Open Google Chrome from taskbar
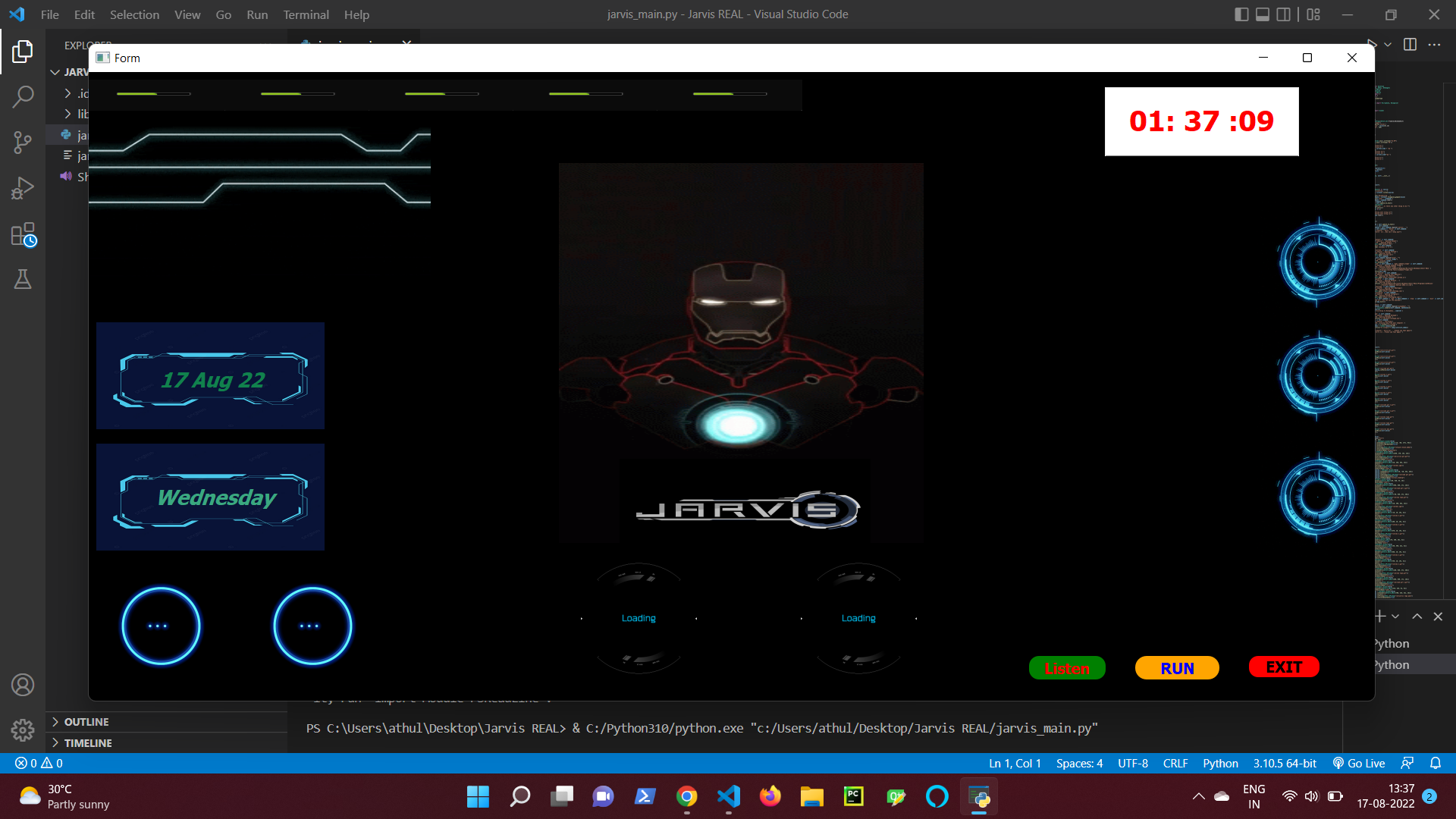The width and height of the screenshot is (1456, 819). tap(687, 796)
